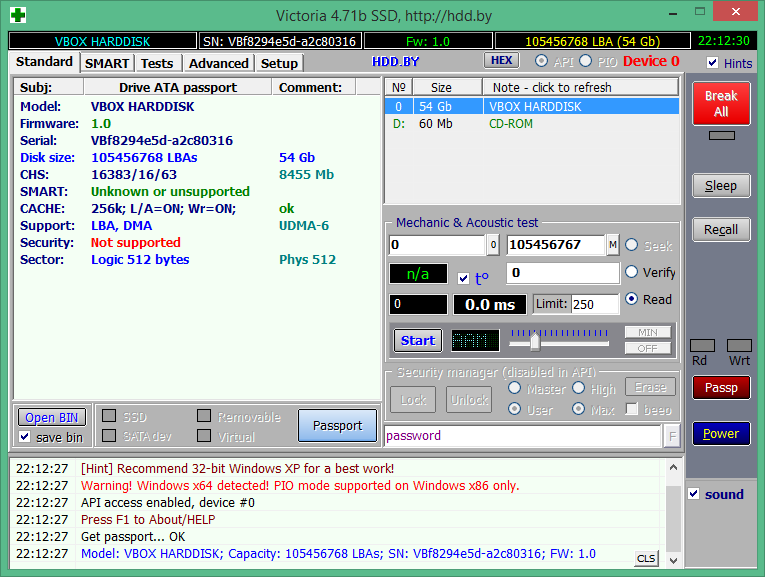Image resolution: width=765 pixels, height=577 pixels.
Task: Click the start LBA input field
Action: click(x=437, y=245)
